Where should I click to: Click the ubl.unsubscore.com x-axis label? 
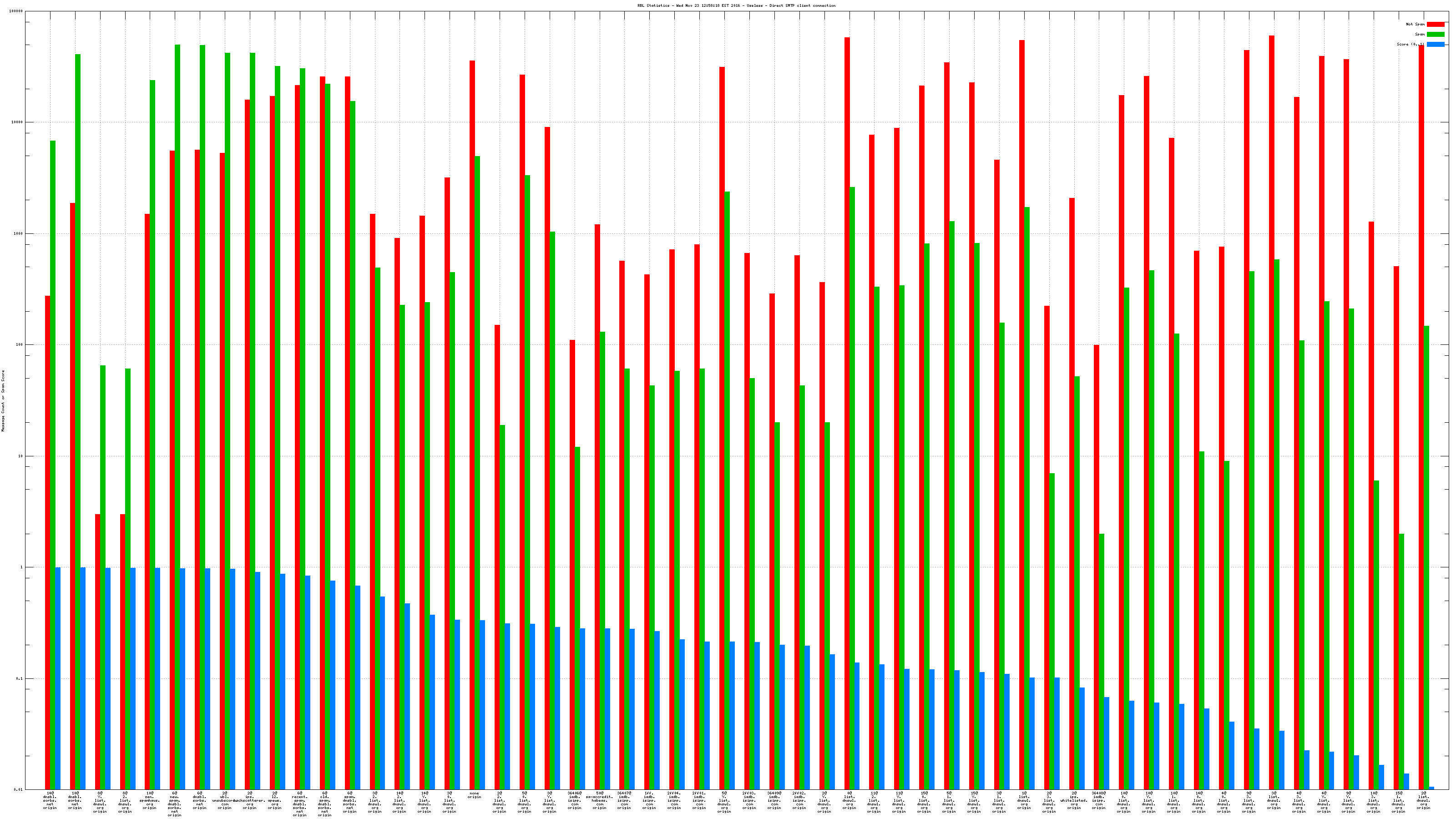point(224,800)
